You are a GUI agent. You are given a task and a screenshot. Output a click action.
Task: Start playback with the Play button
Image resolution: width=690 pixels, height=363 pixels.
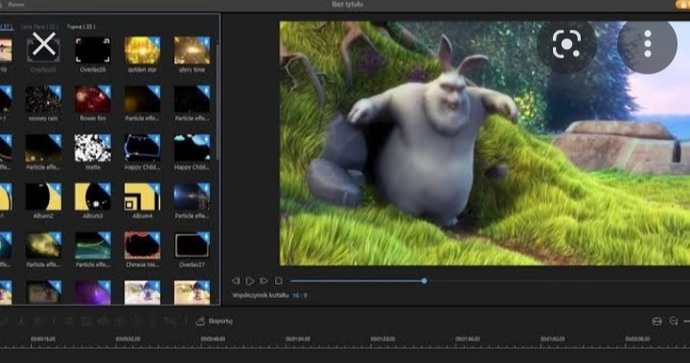pyautogui.click(x=250, y=281)
